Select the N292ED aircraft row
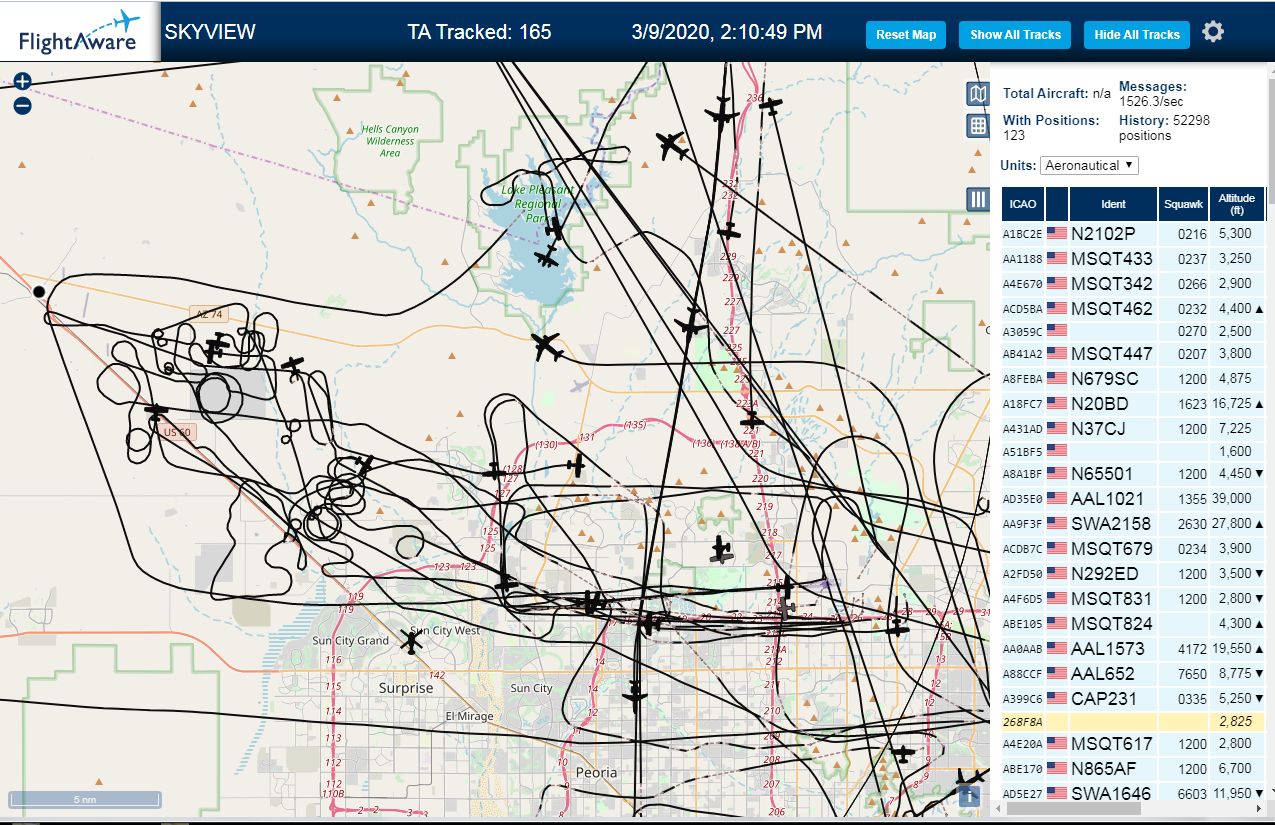This screenshot has height=825, width=1275. 1133,574
